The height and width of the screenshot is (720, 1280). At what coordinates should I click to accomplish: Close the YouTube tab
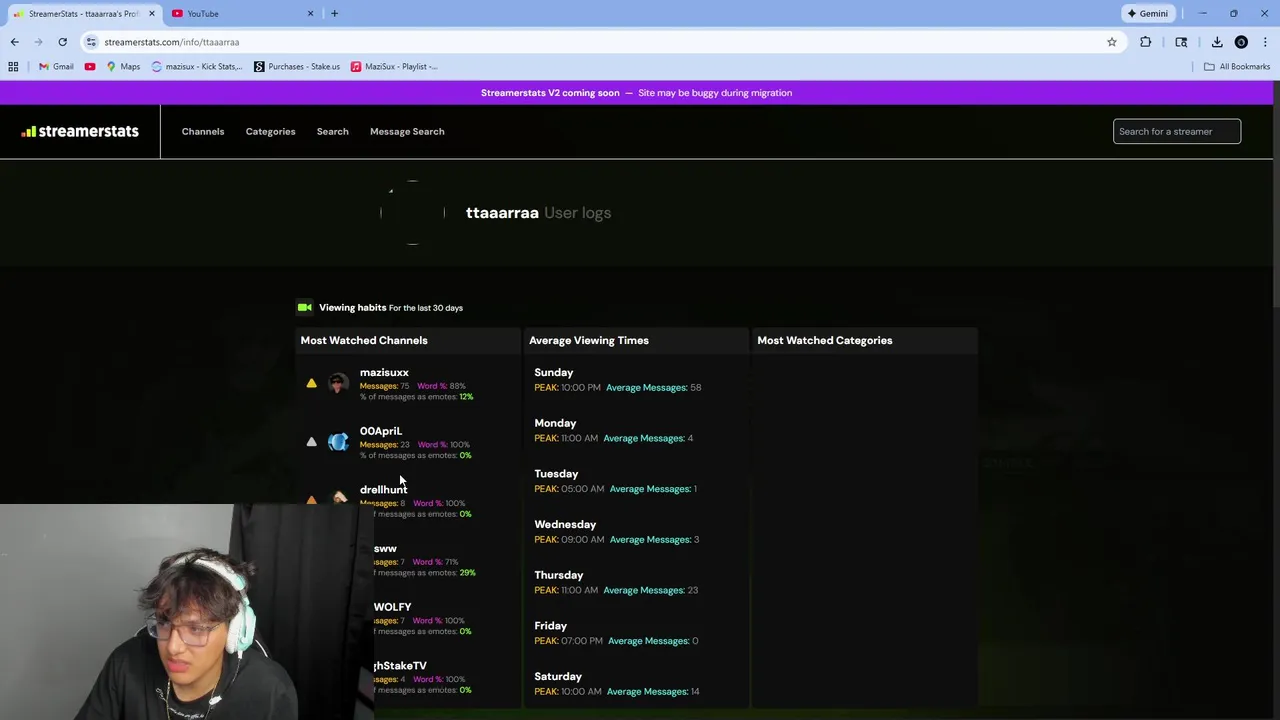point(310,13)
